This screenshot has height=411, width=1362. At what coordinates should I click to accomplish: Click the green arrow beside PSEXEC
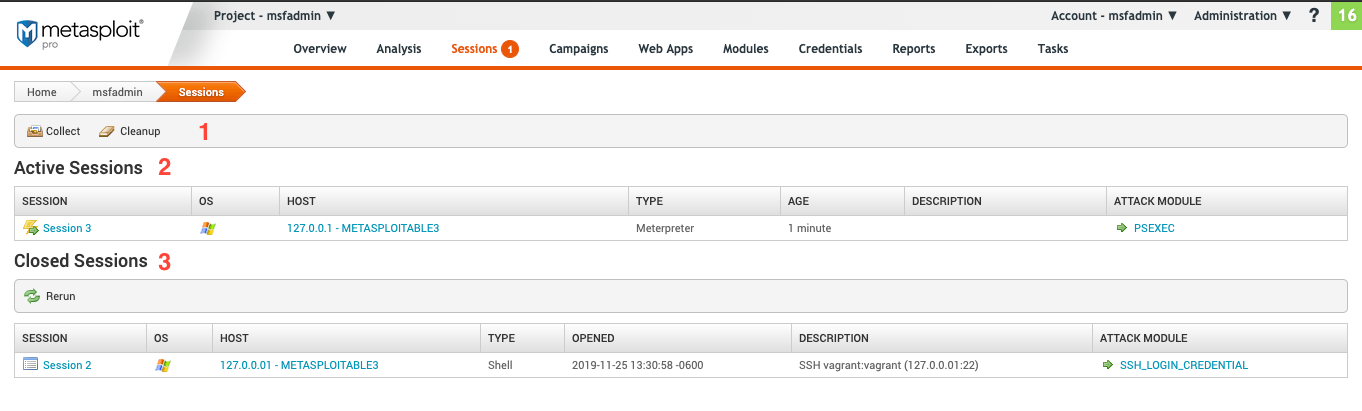point(1121,228)
